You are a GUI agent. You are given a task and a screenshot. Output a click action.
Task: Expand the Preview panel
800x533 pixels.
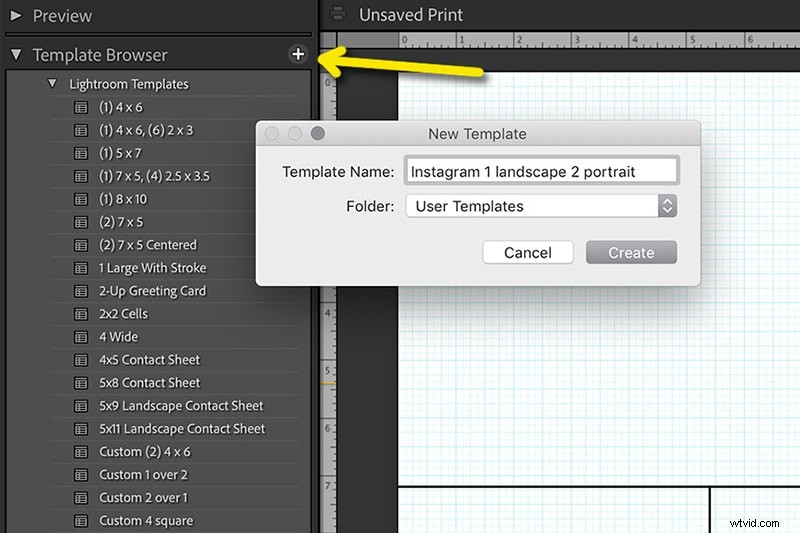tap(16, 15)
